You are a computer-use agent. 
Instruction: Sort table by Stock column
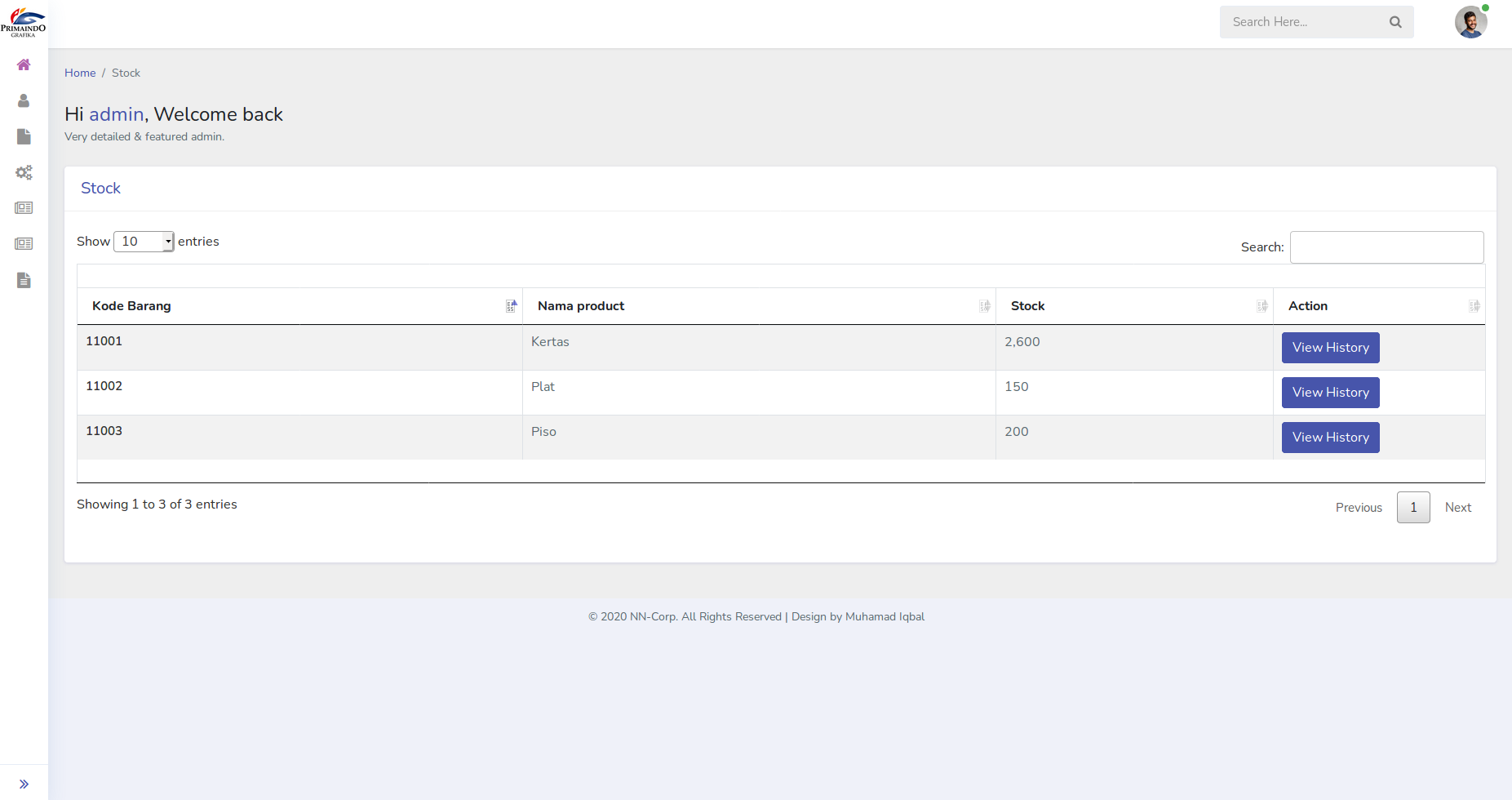[x=1134, y=306]
